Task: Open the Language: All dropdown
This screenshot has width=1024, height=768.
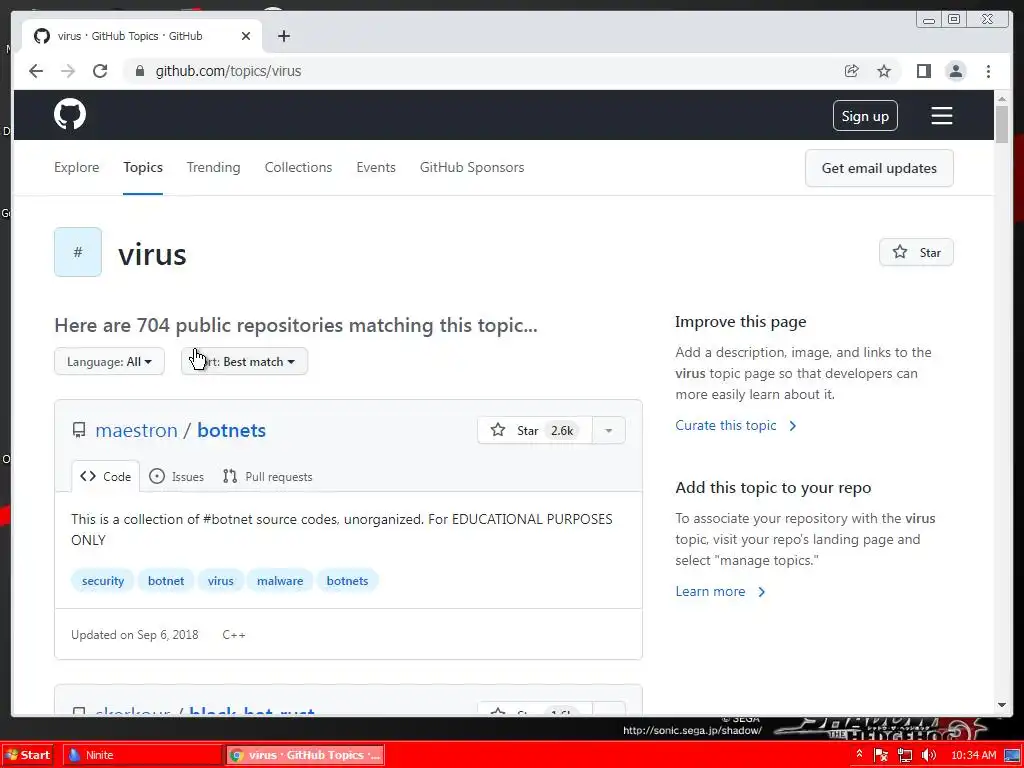Action: pos(109,362)
